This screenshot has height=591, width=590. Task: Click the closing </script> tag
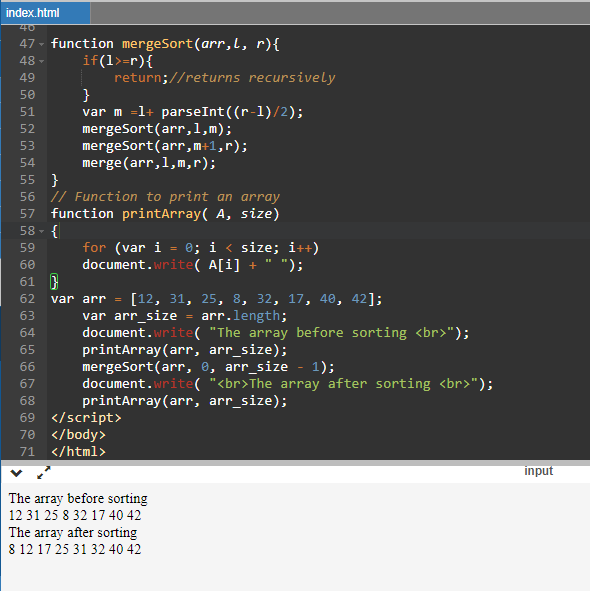tap(86, 418)
